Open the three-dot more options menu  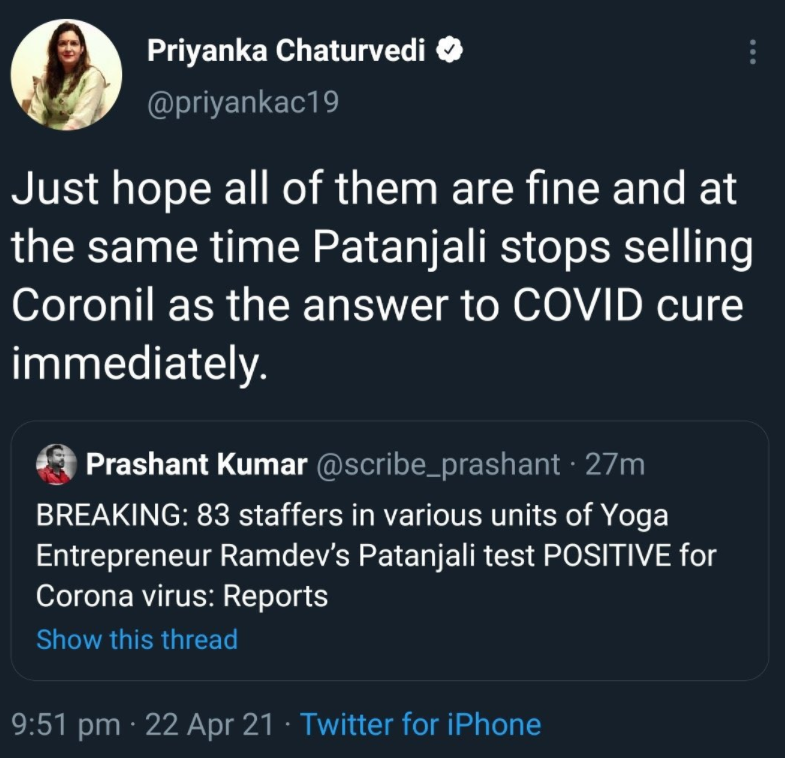coord(753,53)
